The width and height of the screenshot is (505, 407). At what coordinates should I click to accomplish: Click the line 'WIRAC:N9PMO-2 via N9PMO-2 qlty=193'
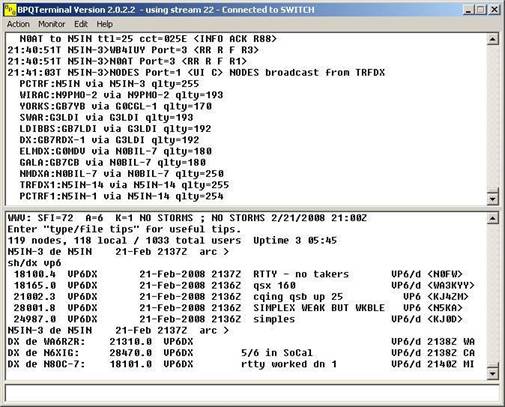[x=121, y=95]
